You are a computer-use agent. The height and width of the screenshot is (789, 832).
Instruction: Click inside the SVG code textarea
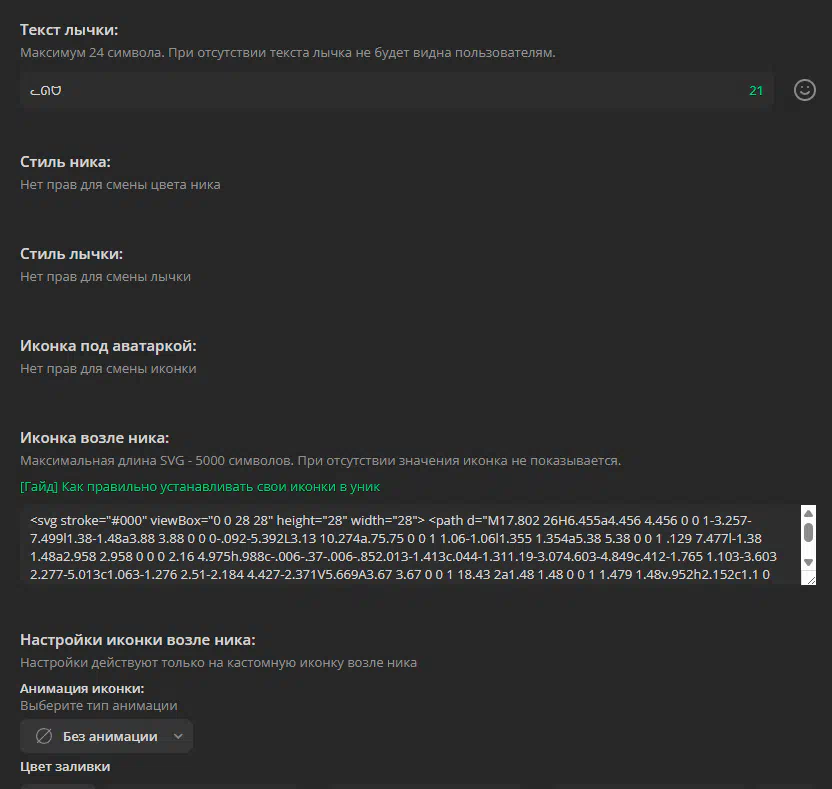[x=410, y=545]
